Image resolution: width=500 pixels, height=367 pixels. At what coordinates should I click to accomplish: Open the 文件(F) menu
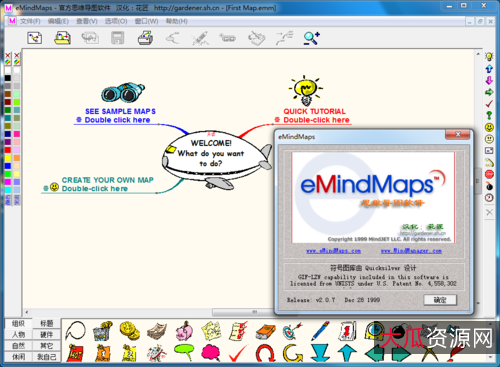[x=30, y=21]
